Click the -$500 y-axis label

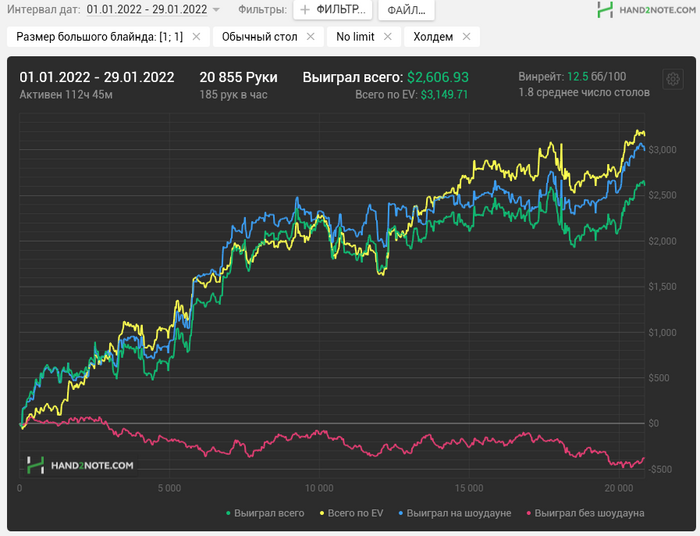pos(661,470)
